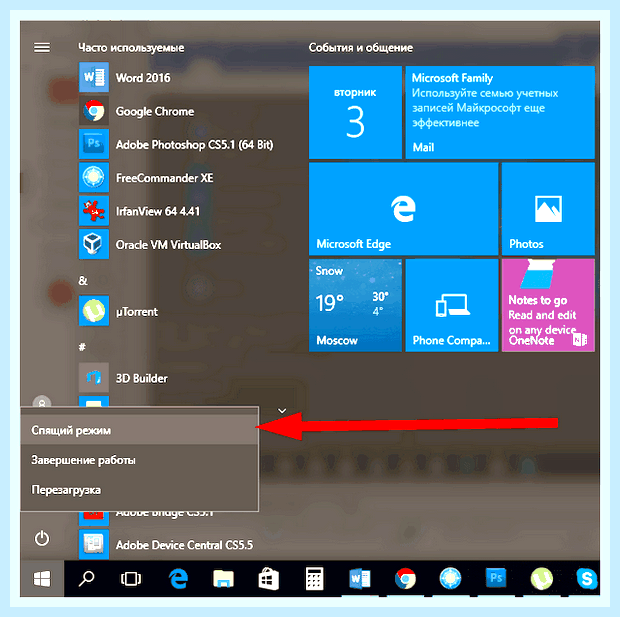Viewport: 620px width, 617px height.
Task: Click the Adobe Photoshop CS5.1 icon in list
Action: (x=94, y=144)
